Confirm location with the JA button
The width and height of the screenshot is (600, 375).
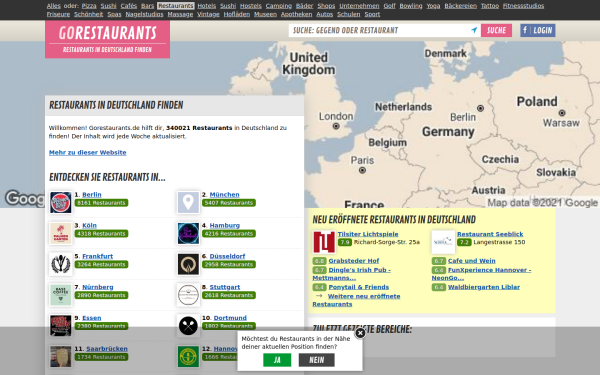(277, 360)
